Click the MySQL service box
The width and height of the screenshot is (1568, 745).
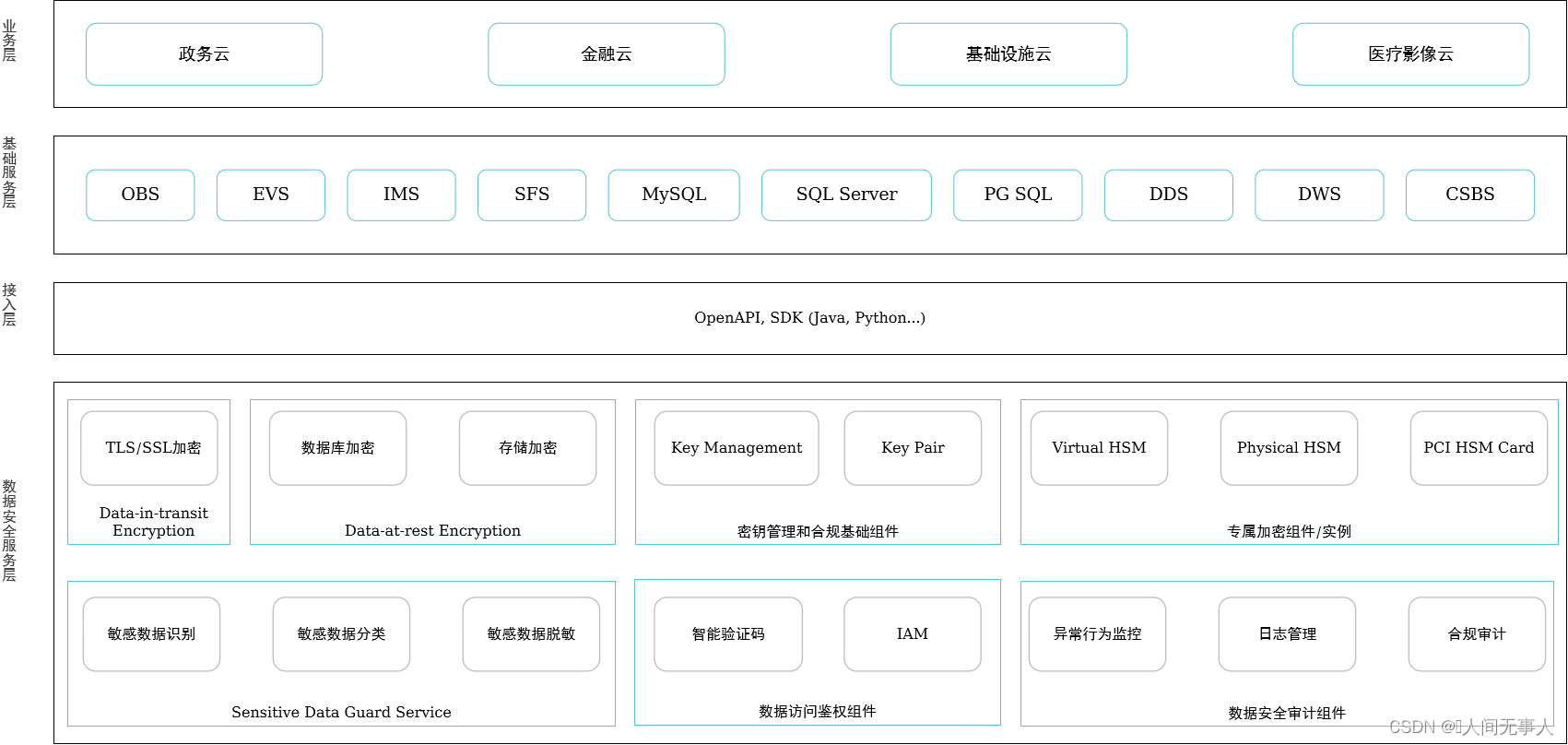click(674, 195)
